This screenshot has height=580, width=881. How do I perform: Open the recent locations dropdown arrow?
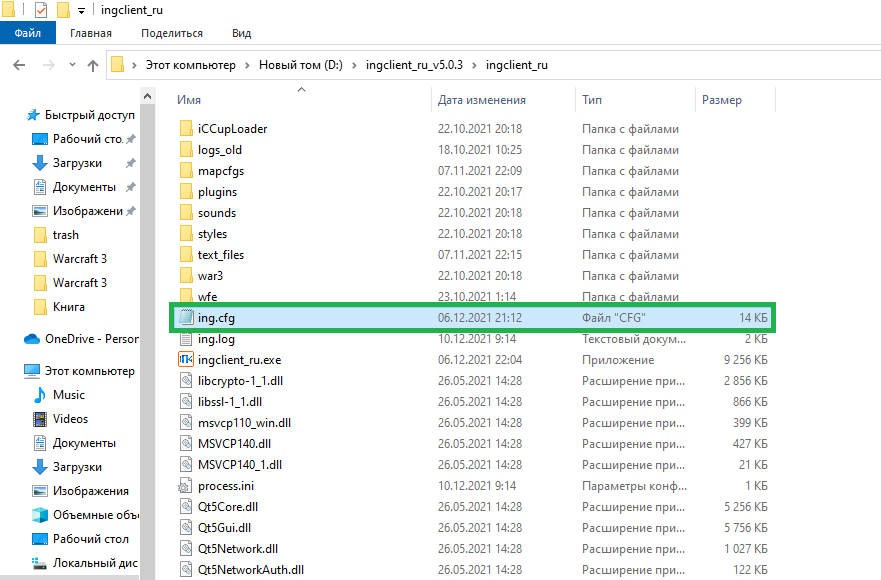tap(71, 66)
